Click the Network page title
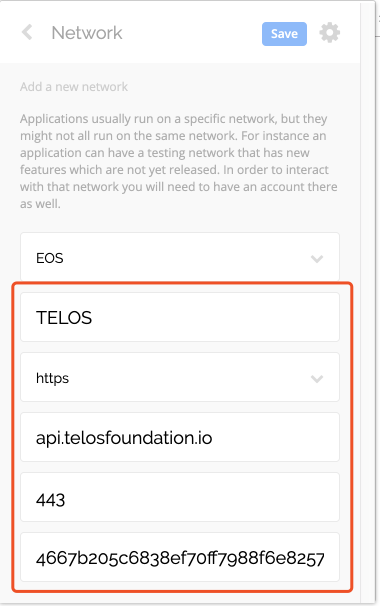This screenshot has width=380, height=606. 87,33
